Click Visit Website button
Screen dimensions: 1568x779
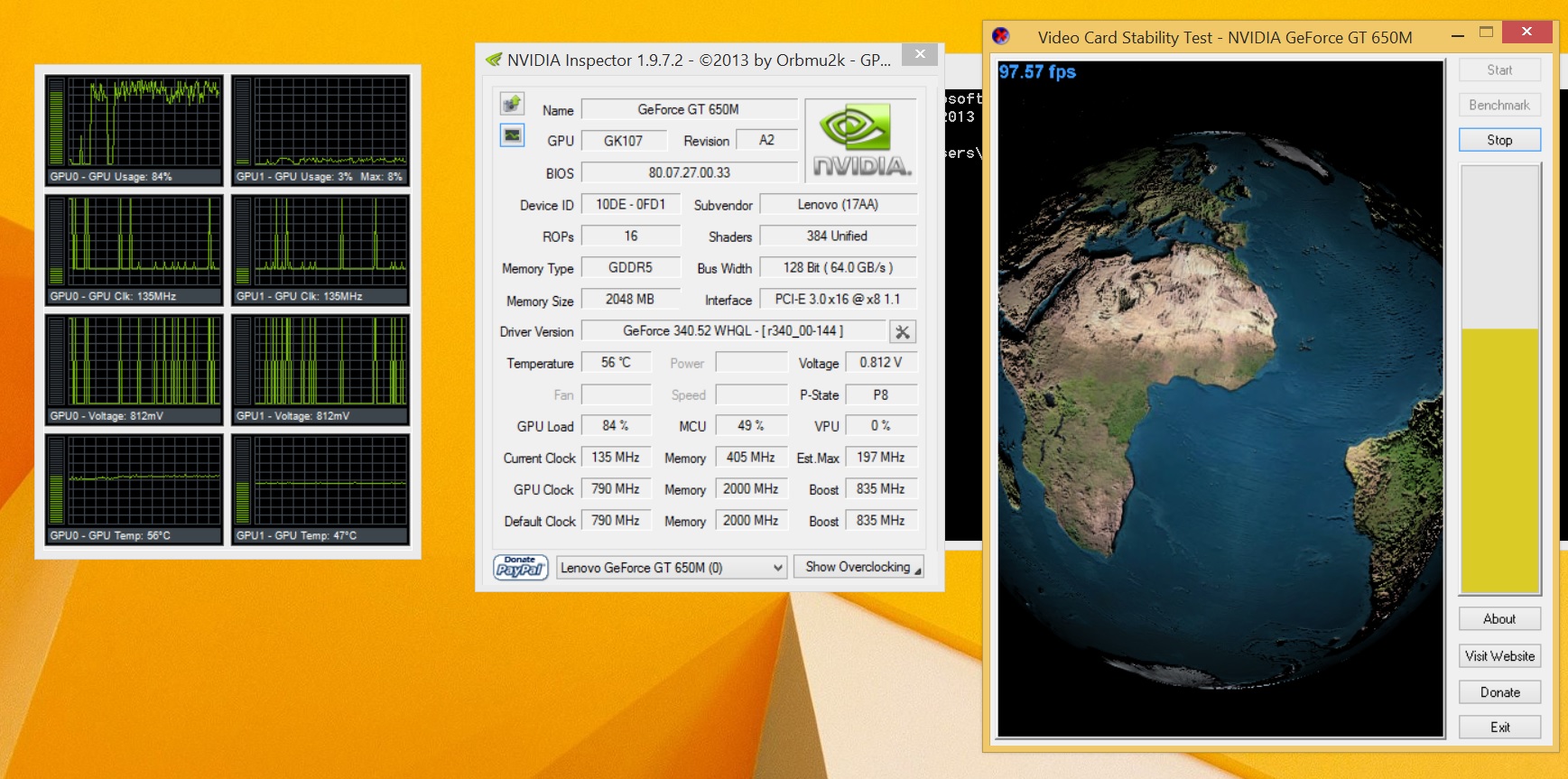1499,656
